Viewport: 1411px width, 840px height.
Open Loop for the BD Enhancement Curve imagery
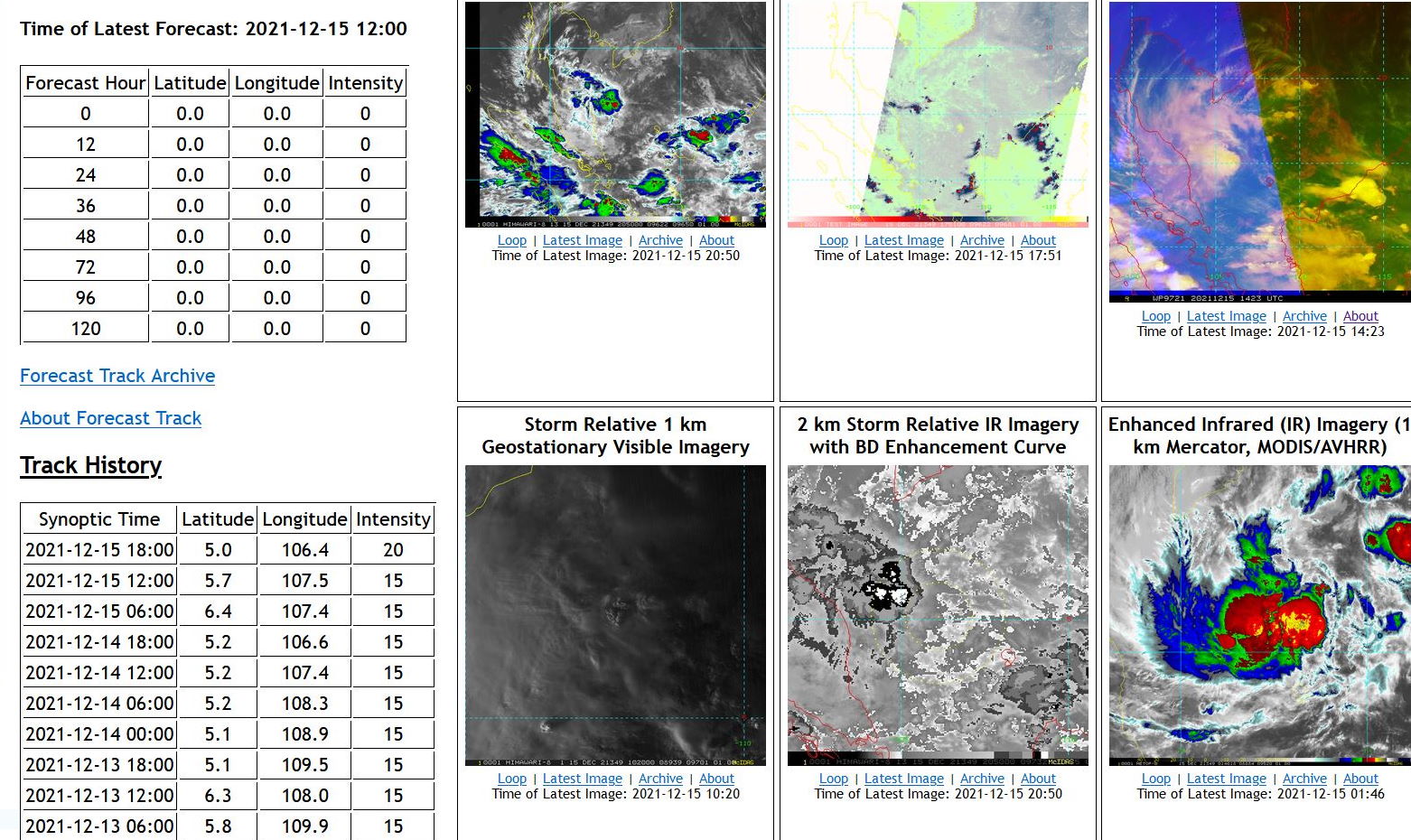[834, 779]
